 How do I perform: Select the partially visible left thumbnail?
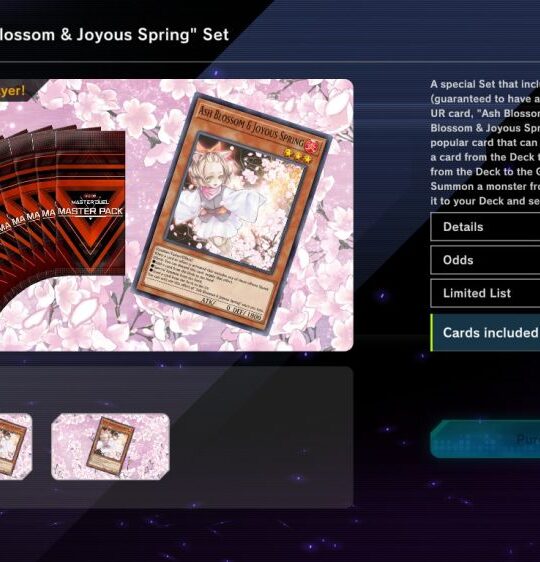[x=15, y=446]
